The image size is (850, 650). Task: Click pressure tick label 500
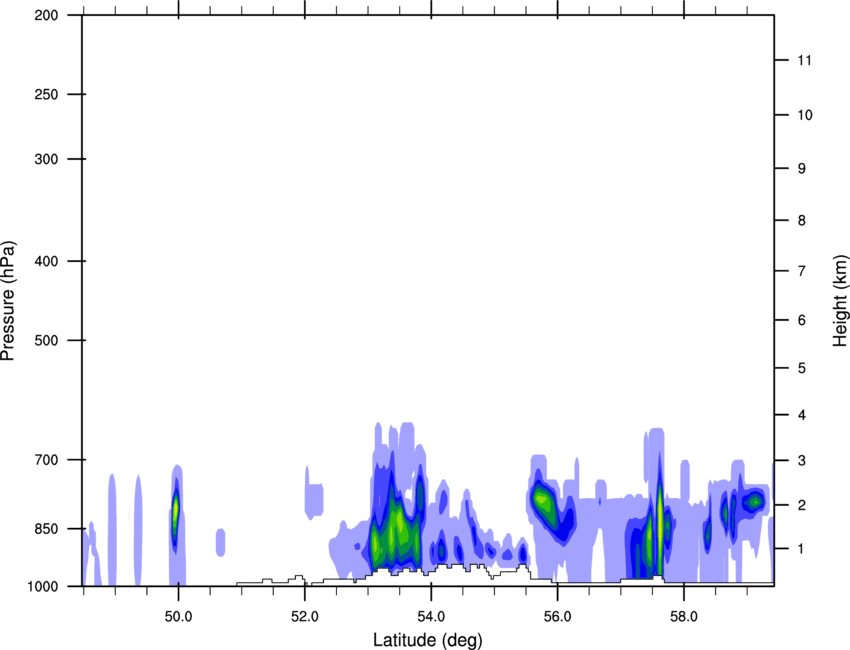pyautogui.click(x=46, y=340)
